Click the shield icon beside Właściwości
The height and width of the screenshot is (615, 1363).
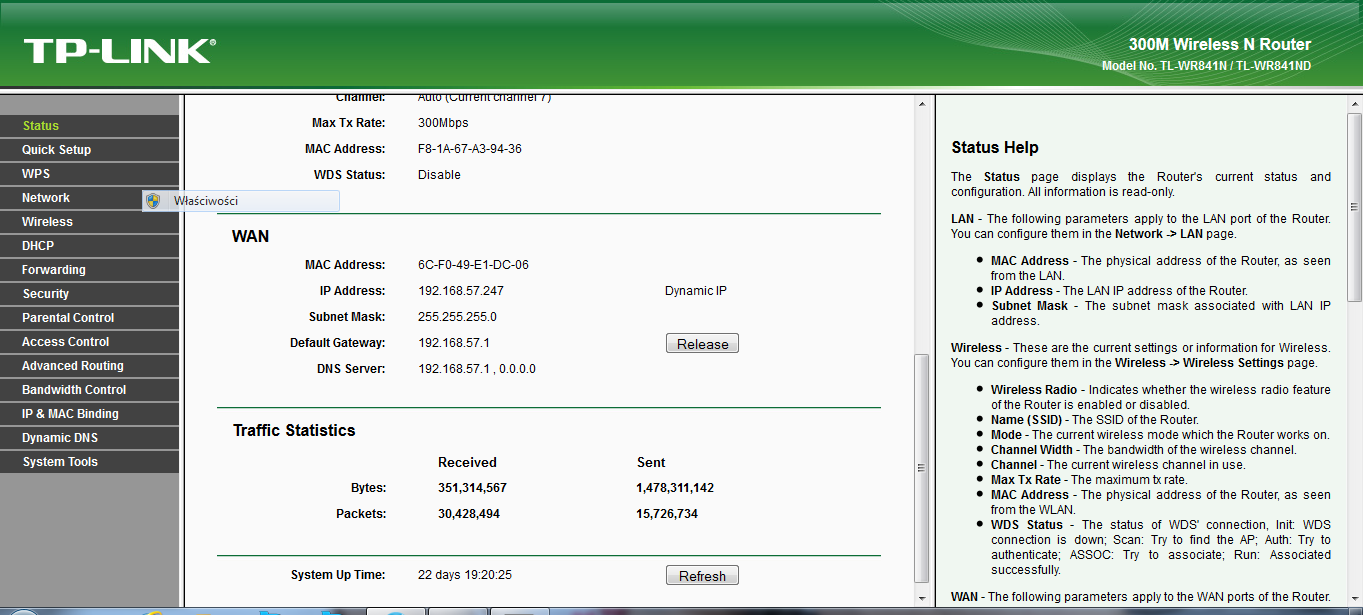pos(153,201)
